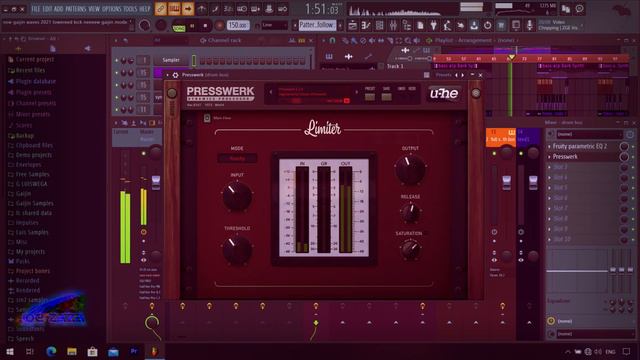Open Windows Start menu

[x=10, y=351]
